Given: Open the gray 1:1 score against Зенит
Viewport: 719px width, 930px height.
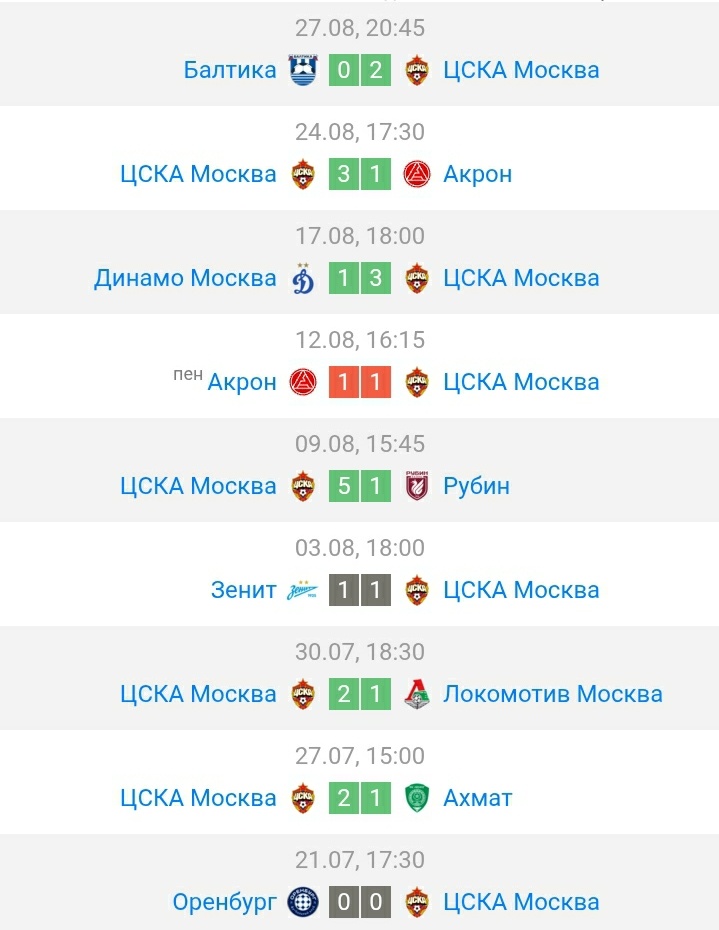Looking at the screenshot, I should [x=359, y=590].
